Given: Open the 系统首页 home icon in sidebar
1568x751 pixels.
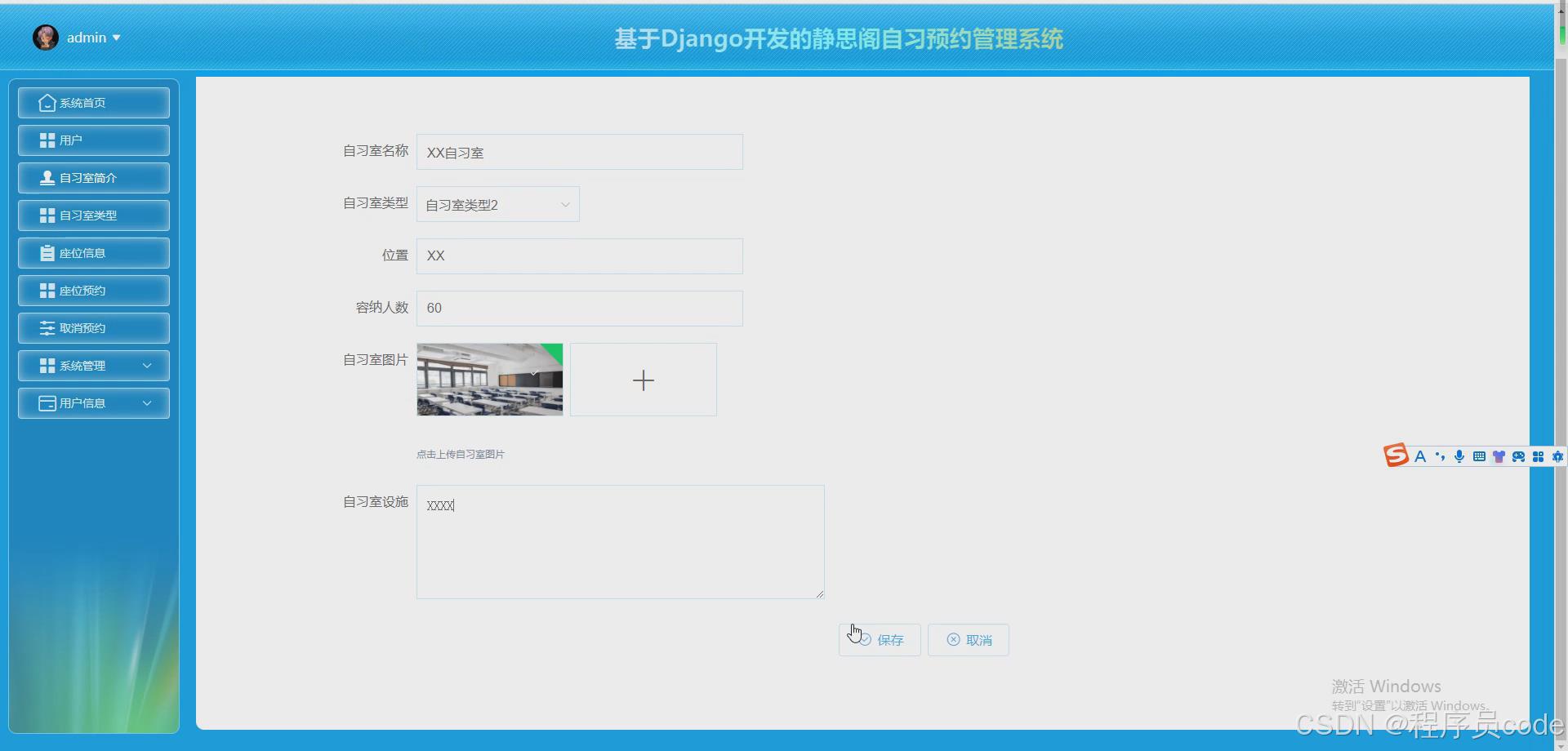Looking at the screenshot, I should (47, 103).
